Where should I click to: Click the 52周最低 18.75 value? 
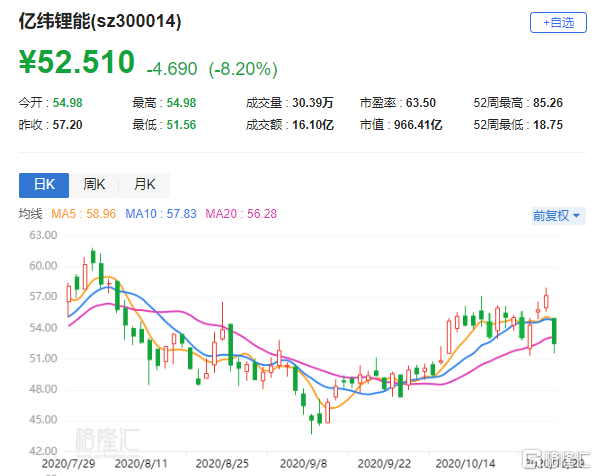click(548, 125)
